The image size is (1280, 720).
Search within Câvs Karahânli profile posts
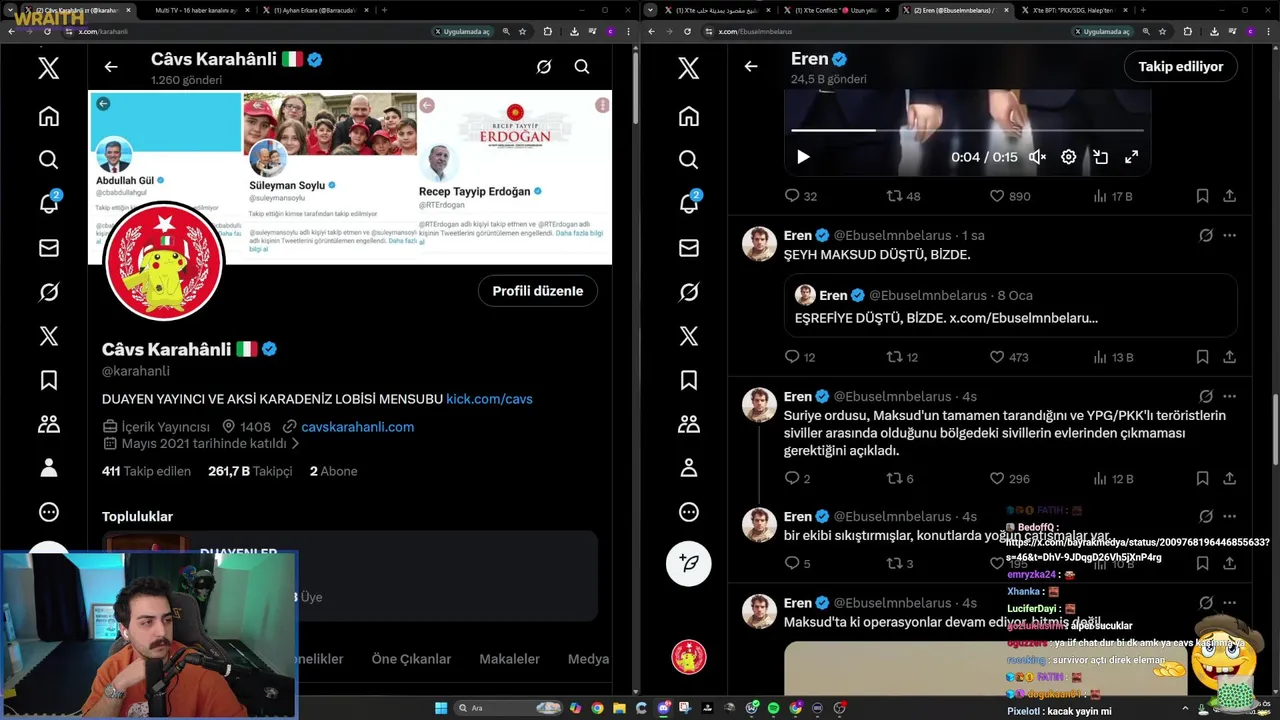click(582, 67)
